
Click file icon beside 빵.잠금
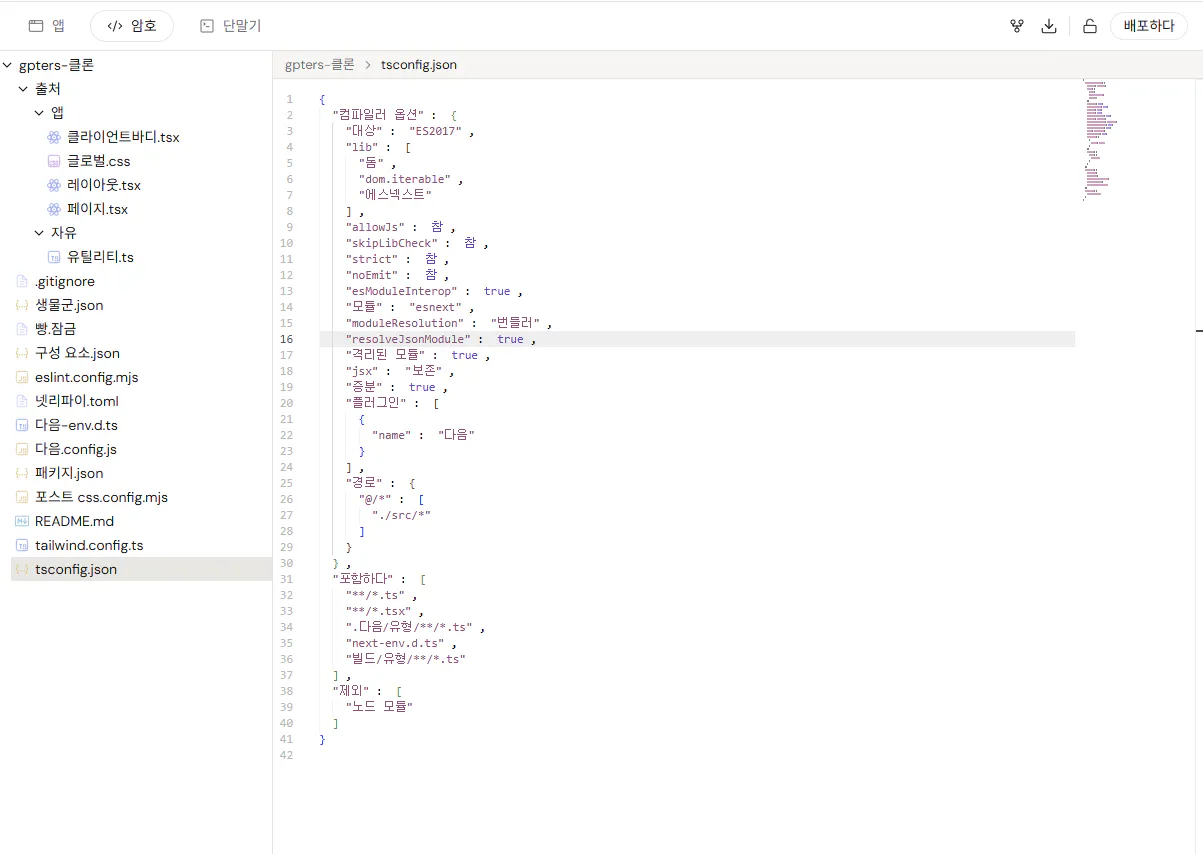pos(22,329)
